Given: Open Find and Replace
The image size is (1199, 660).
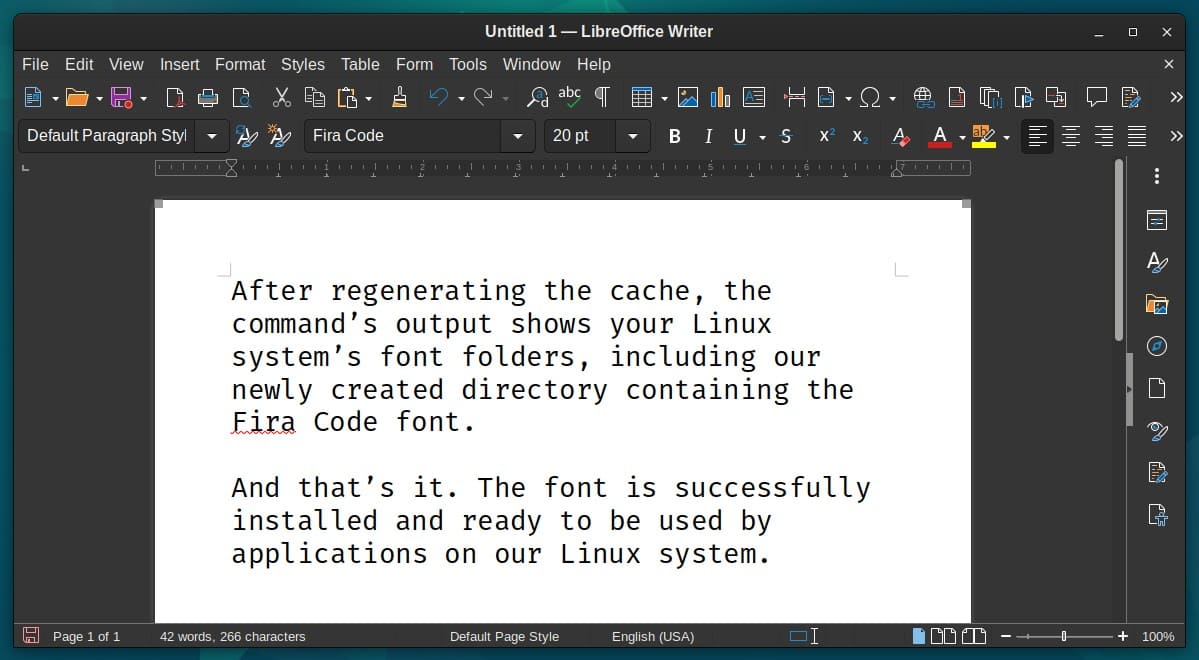Looking at the screenshot, I should [537, 97].
